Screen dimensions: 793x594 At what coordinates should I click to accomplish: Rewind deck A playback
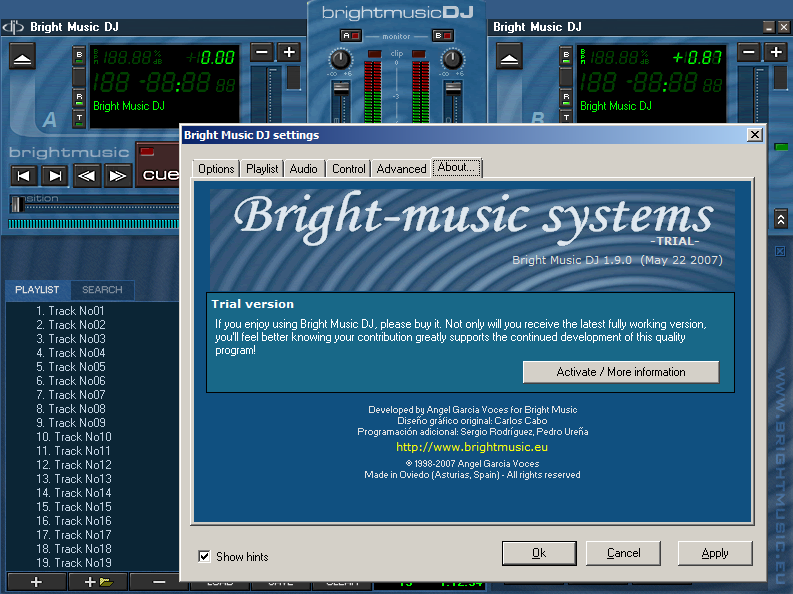(x=86, y=176)
